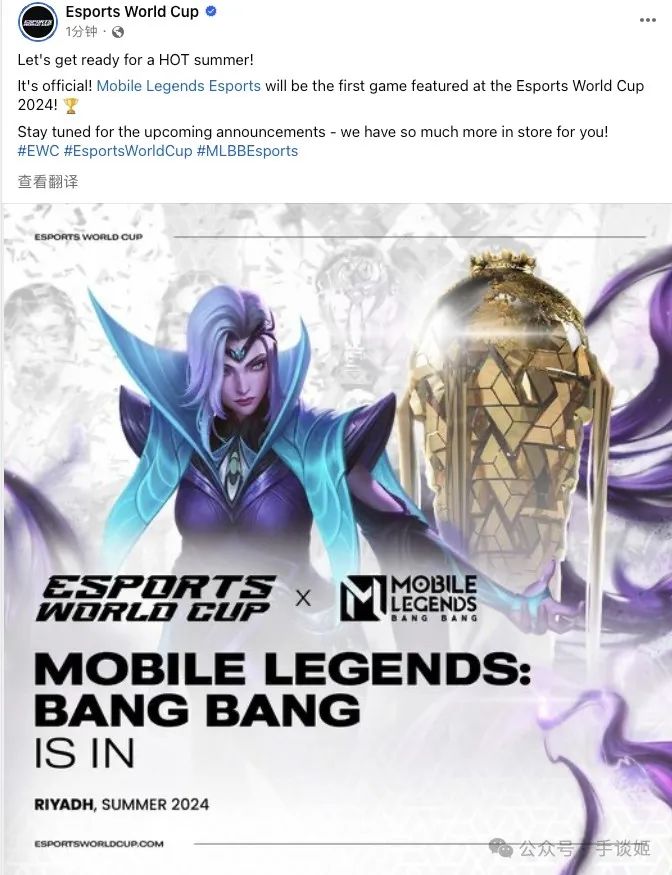Open the #EsportsWorldCup hashtag
This screenshot has height=875, width=672.
coord(128,151)
